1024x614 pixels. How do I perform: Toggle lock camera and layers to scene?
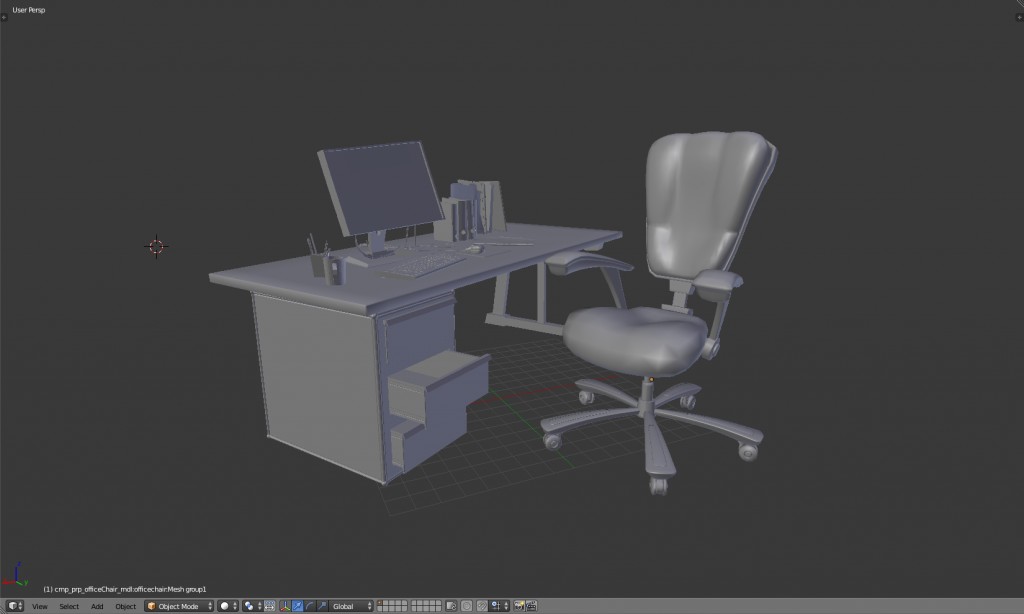[450, 605]
